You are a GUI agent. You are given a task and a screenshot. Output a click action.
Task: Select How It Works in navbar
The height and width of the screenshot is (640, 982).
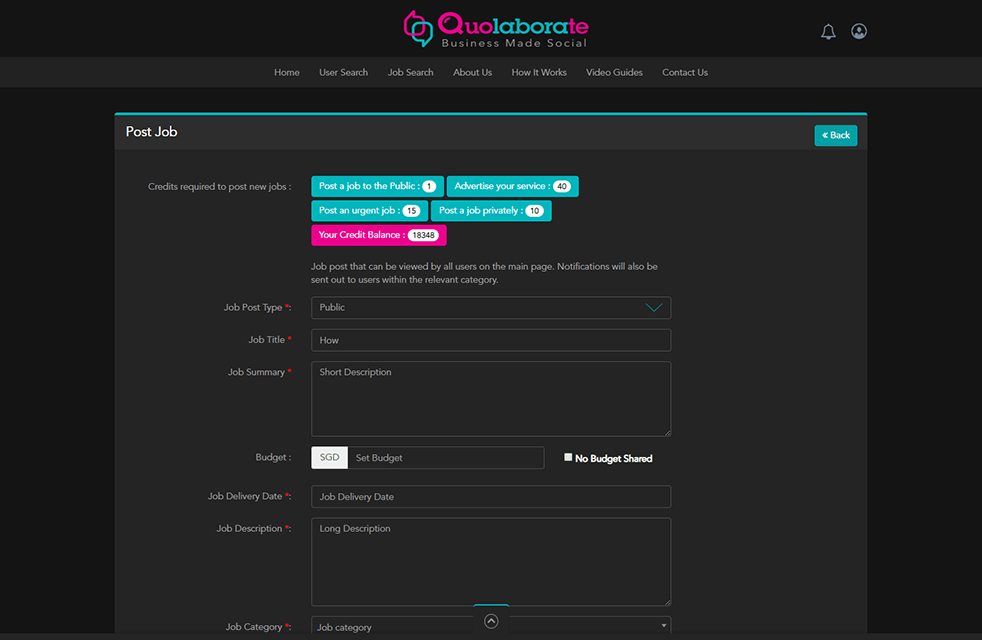point(539,73)
